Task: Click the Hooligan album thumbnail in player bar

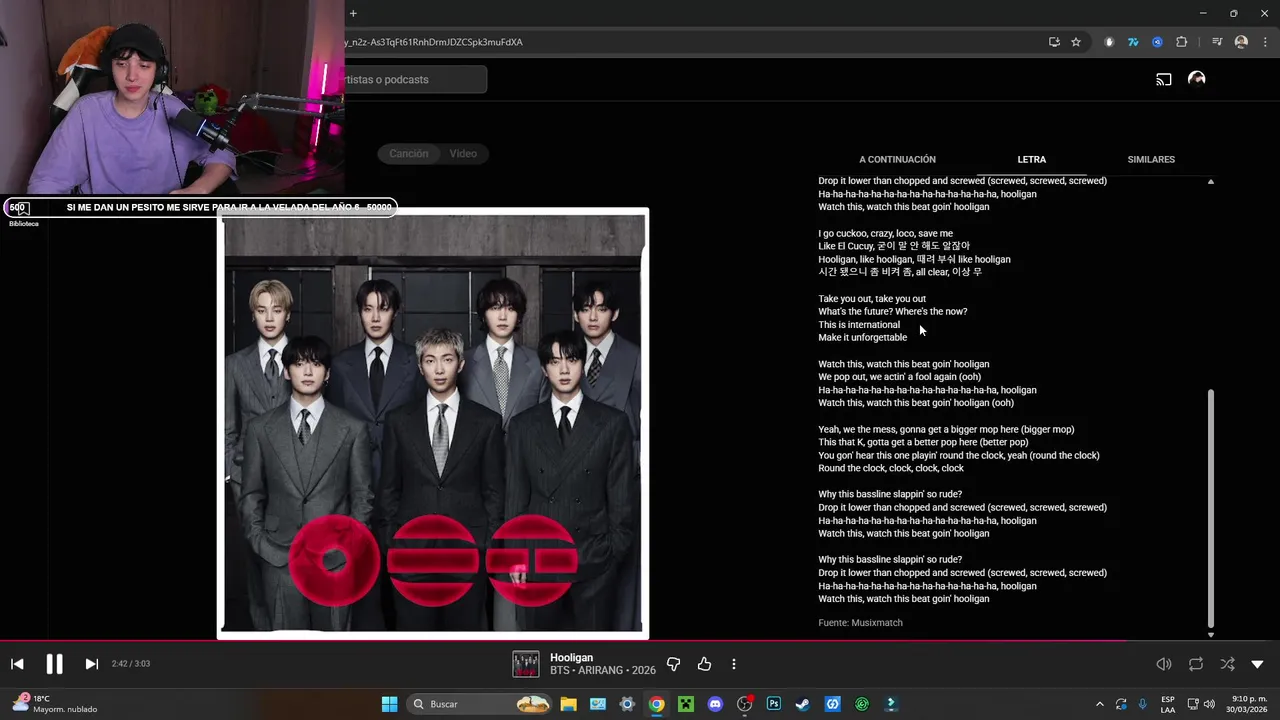Action: coord(526,664)
